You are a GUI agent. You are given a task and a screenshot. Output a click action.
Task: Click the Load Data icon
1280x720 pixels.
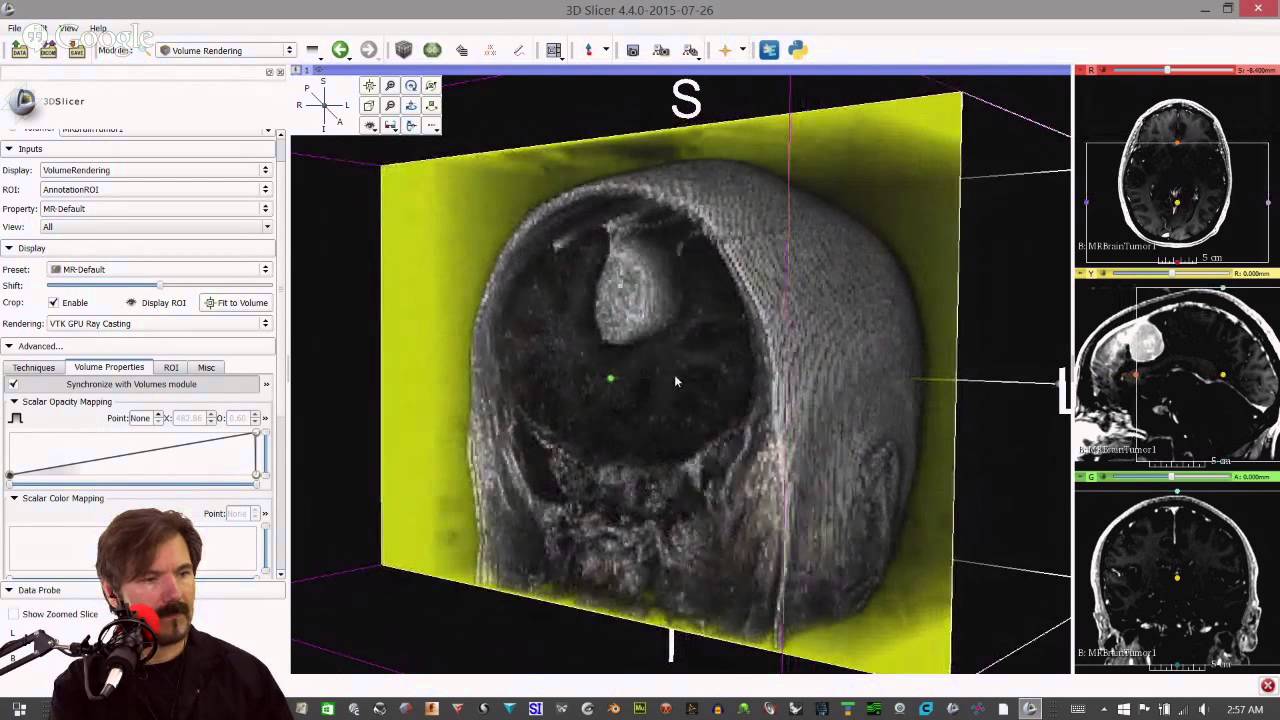click(19, 50)
